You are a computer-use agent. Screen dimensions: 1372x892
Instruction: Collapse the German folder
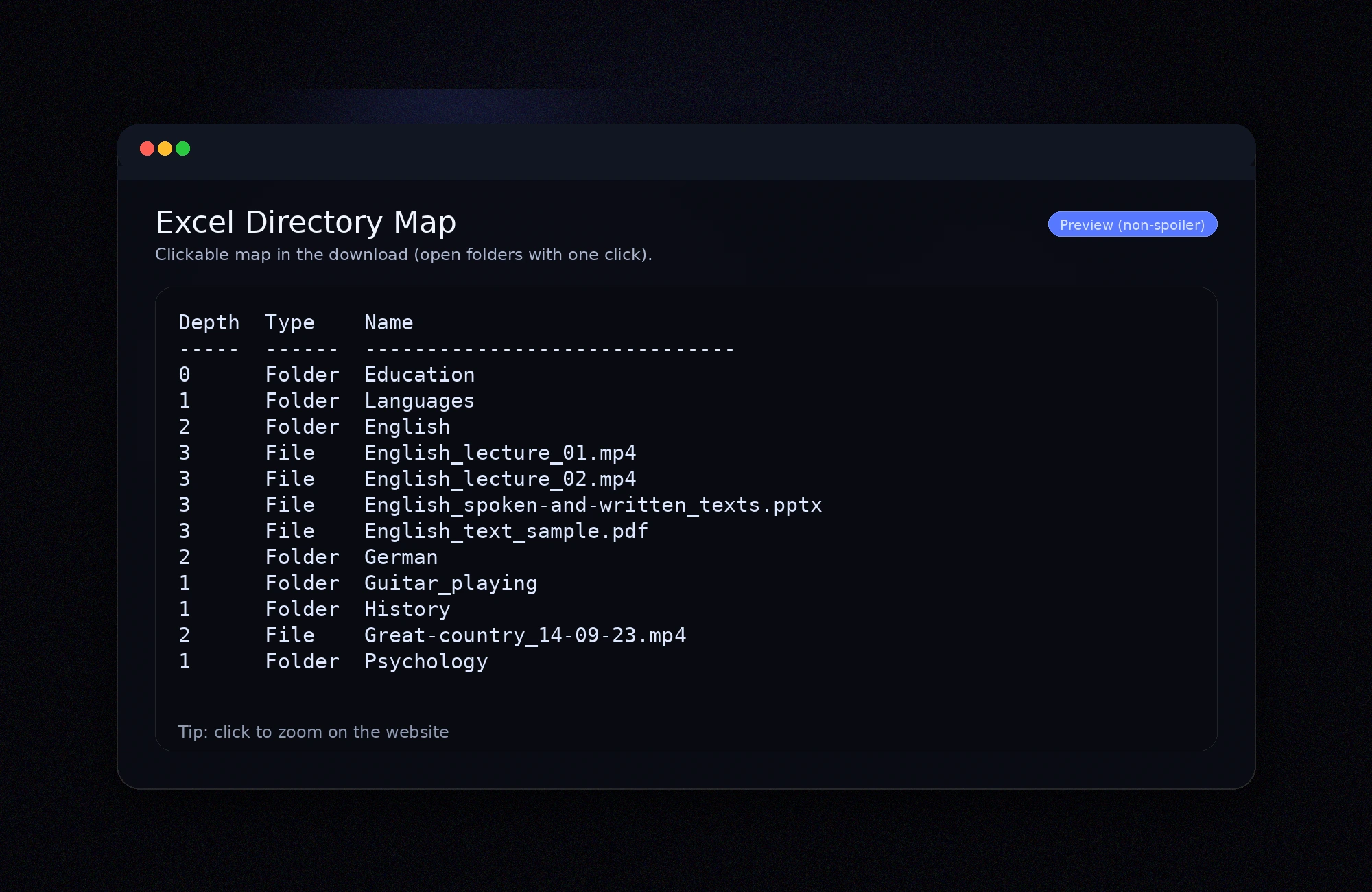(401, 557)
